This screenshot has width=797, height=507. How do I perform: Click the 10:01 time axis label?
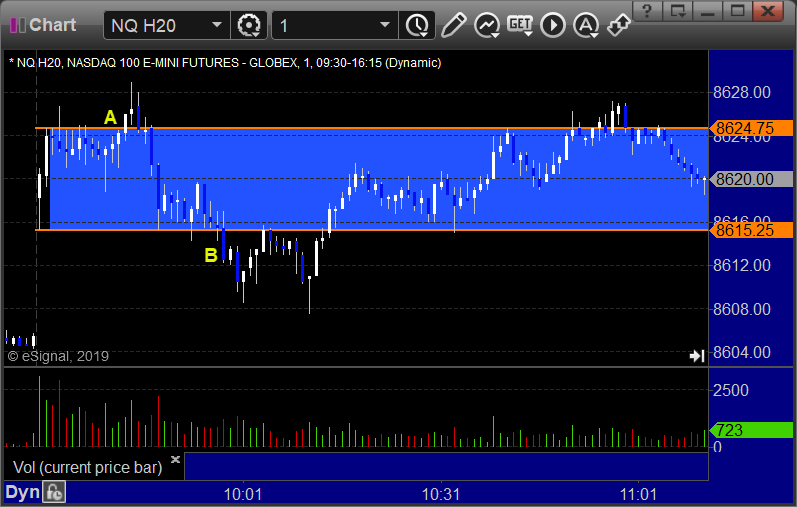point(243,494)
